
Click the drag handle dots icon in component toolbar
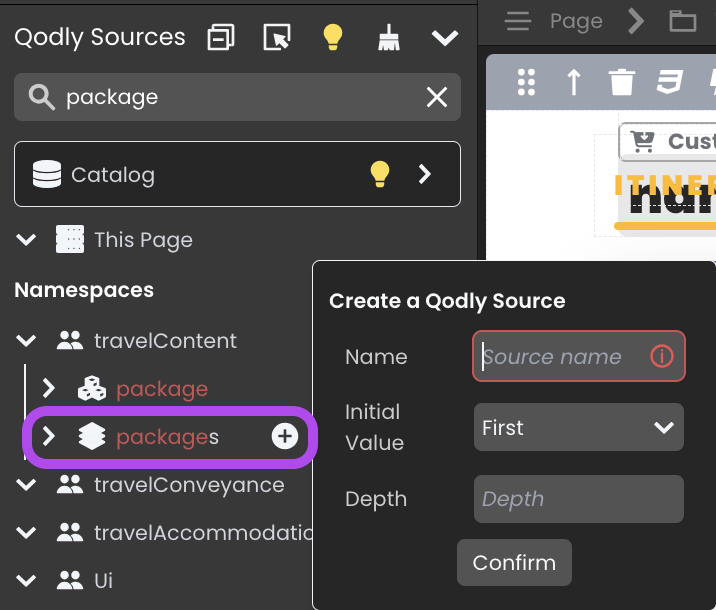[x=526, y=82]
